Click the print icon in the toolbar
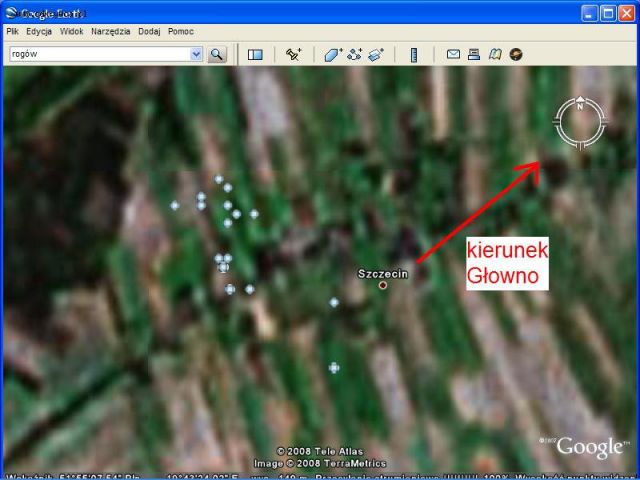The height and width of the screenshot is (480, 640). point(474,54)
